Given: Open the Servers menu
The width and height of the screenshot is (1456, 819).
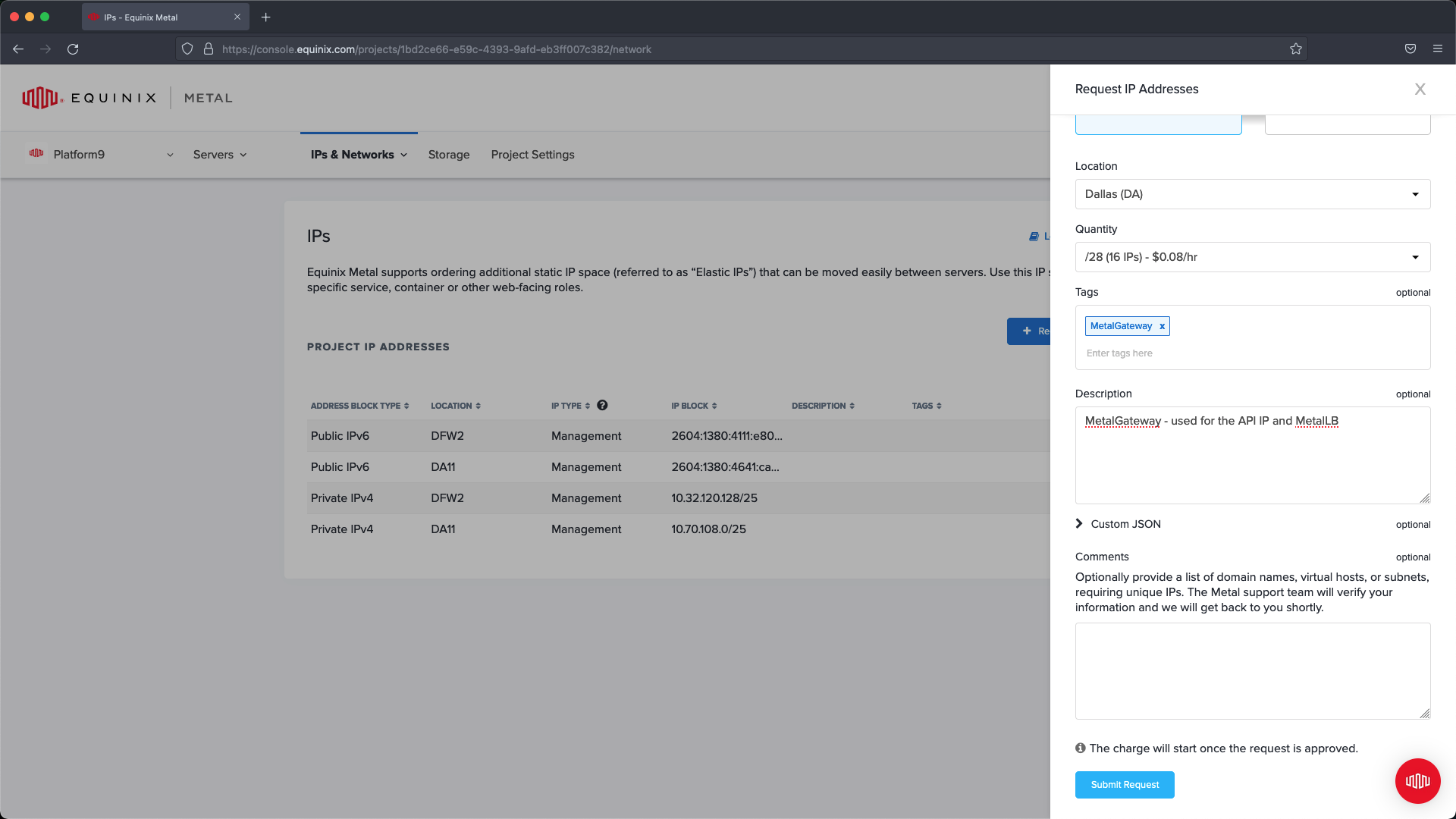Looking at the screenshot, I should click(x=220, y=155).
